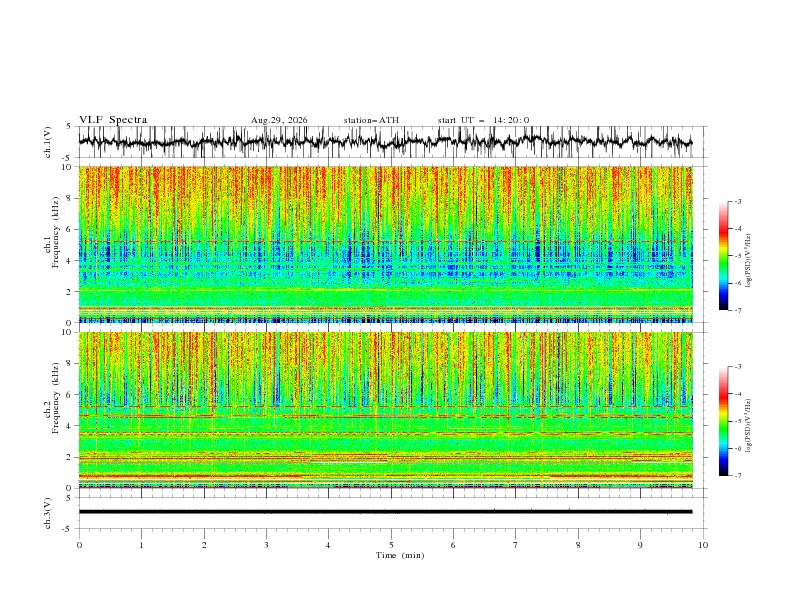Click the Time (min) axis label
The image size is (792, 612).
click(400, 555)
